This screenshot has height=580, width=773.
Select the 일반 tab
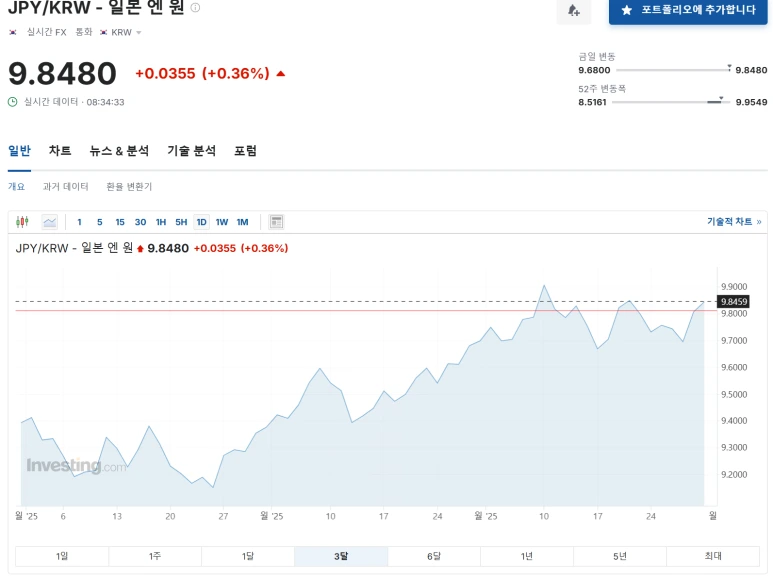[x=19, y=150]
